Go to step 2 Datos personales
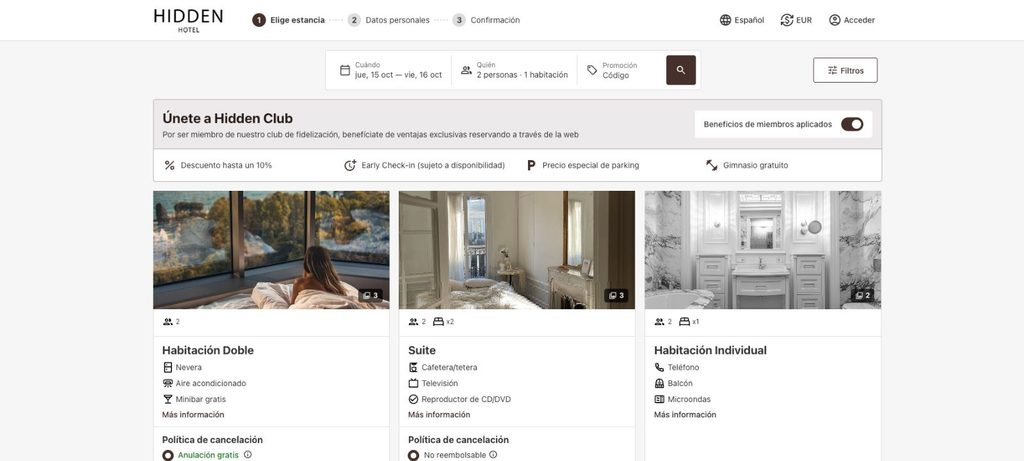 point(389,20)
